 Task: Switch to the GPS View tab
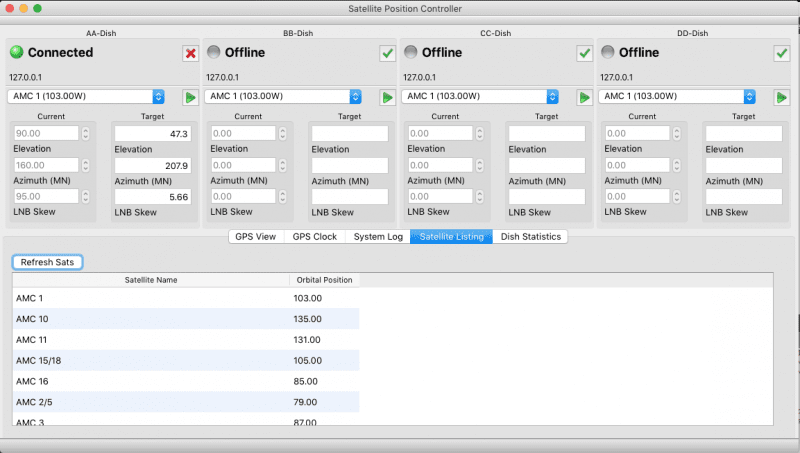coord(256,237)
